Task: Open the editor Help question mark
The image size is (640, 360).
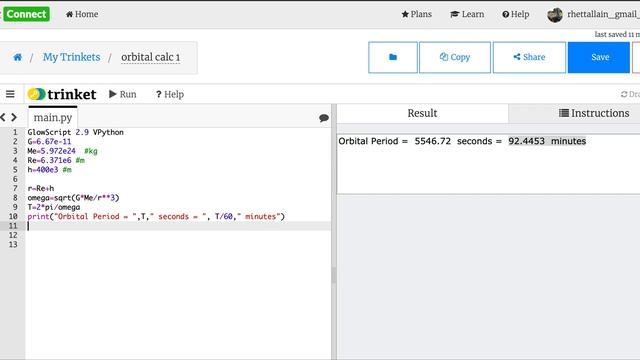Action: pyautogui.click(x=170, y=94)
